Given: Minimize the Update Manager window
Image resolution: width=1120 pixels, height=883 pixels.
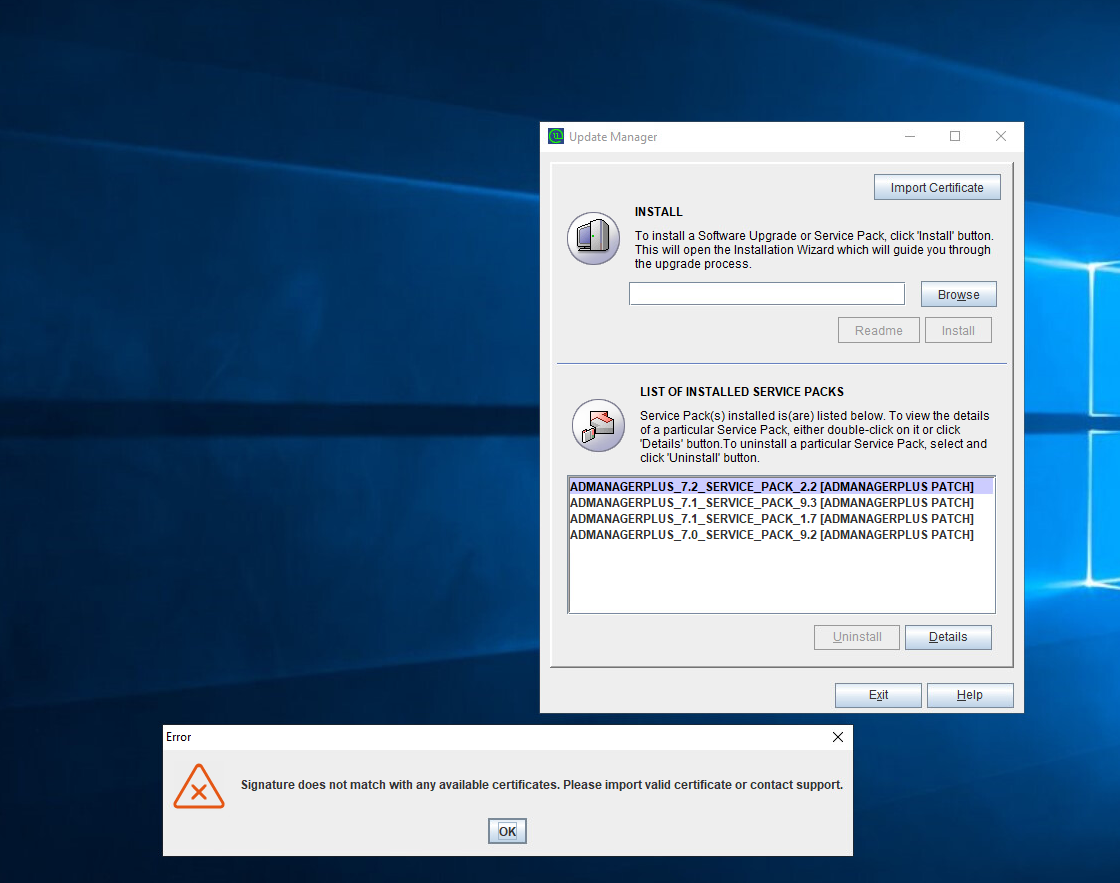Looking at the screenshot, I should (910, 136).
